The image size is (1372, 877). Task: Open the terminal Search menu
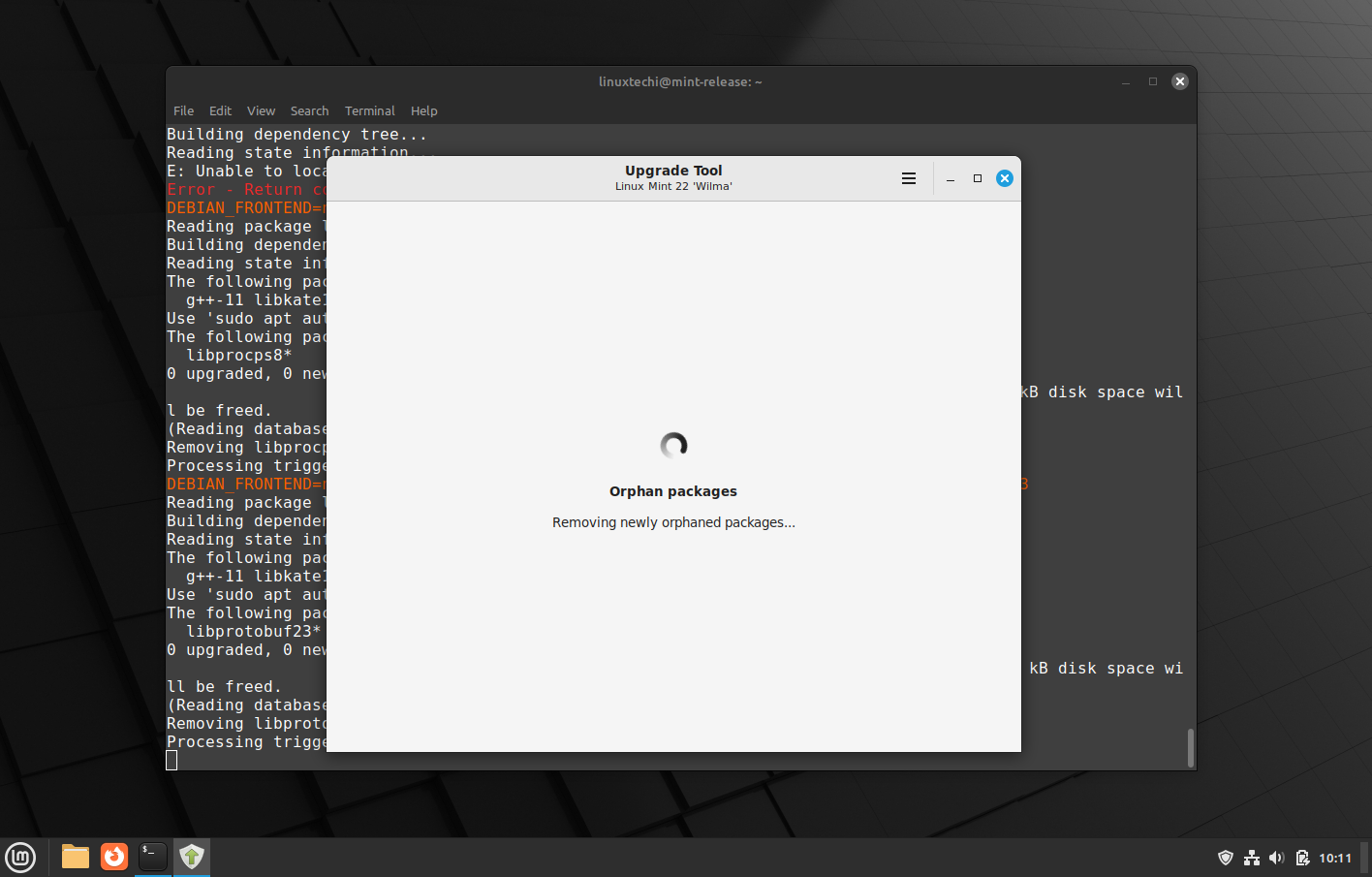pyautogui.click(x=309, y=110)
